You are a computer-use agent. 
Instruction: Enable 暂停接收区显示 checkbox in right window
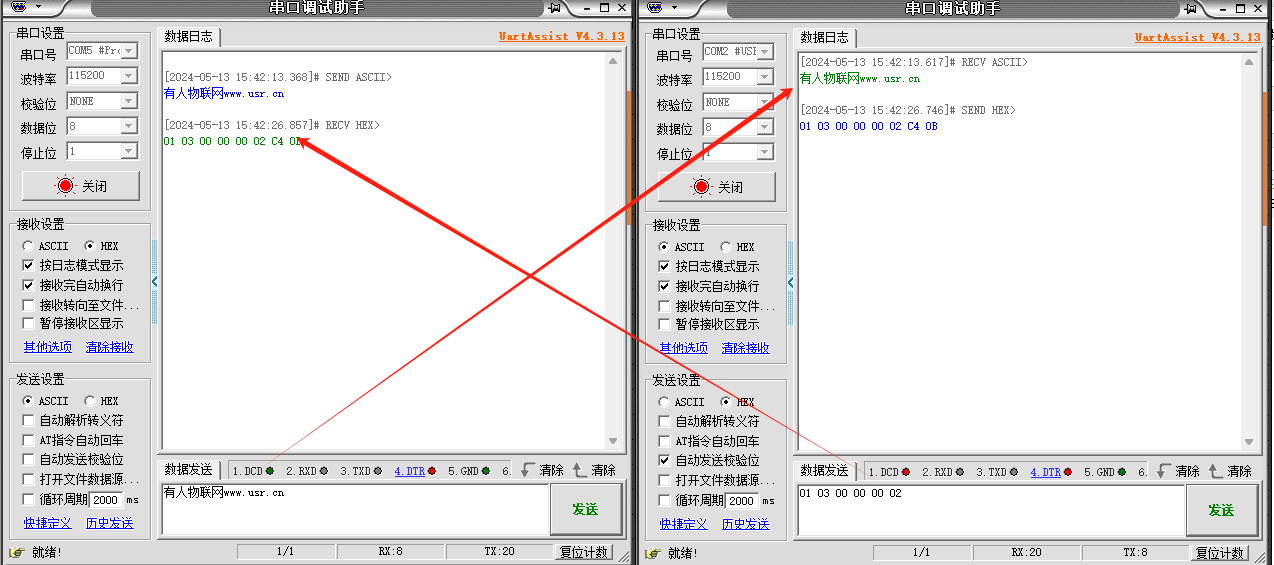tap(665, 324)
